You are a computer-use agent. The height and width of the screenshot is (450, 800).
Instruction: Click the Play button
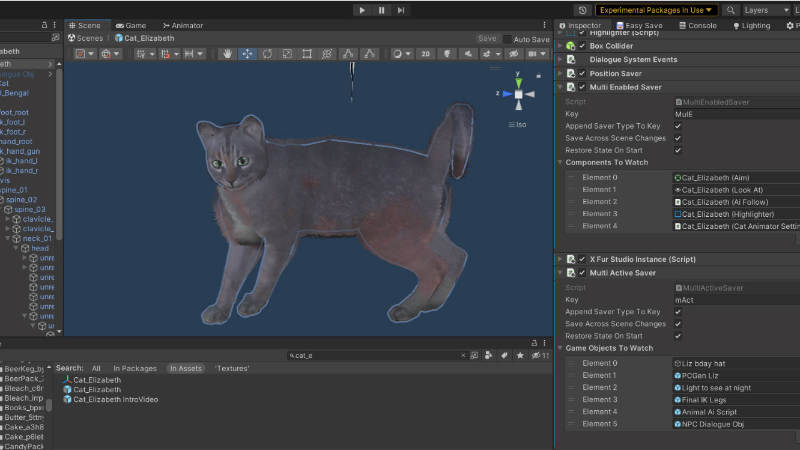coord(362,10)
